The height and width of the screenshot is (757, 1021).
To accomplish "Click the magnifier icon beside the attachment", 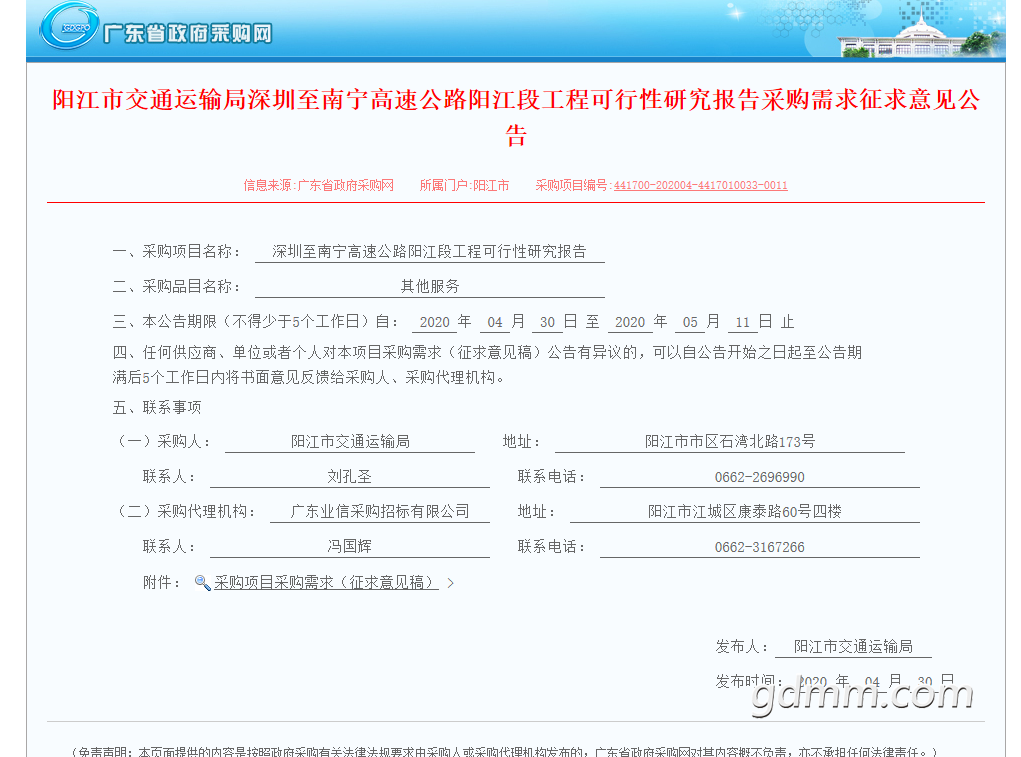I will click(202, 582).
